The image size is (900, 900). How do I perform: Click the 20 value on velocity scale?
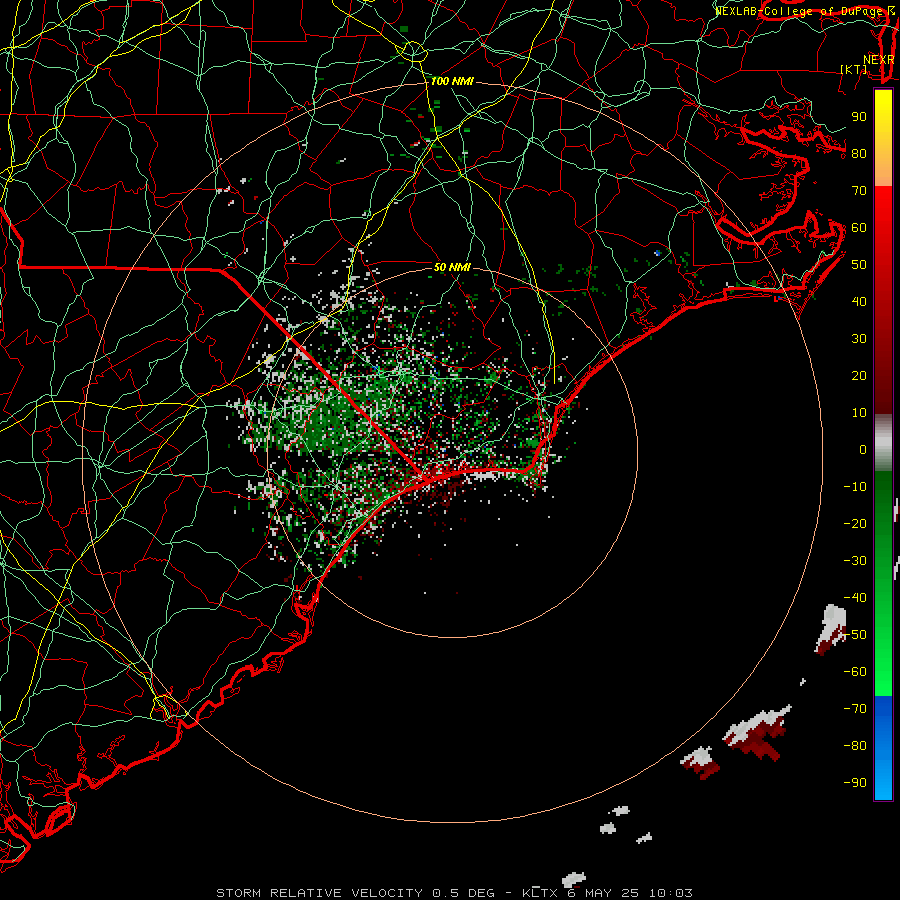[x=859, y=375]
